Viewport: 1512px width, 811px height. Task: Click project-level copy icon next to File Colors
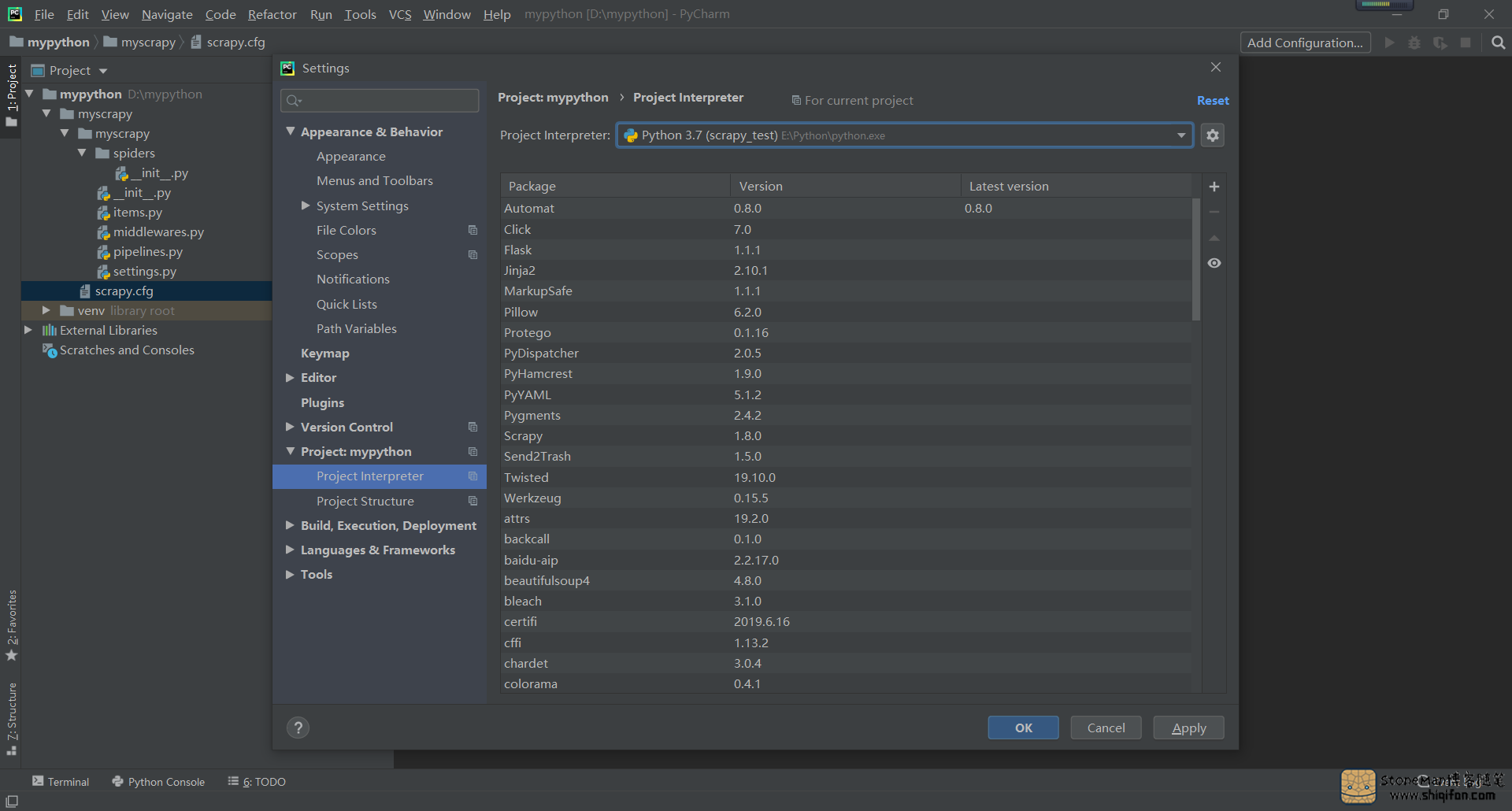pos(472,230)
